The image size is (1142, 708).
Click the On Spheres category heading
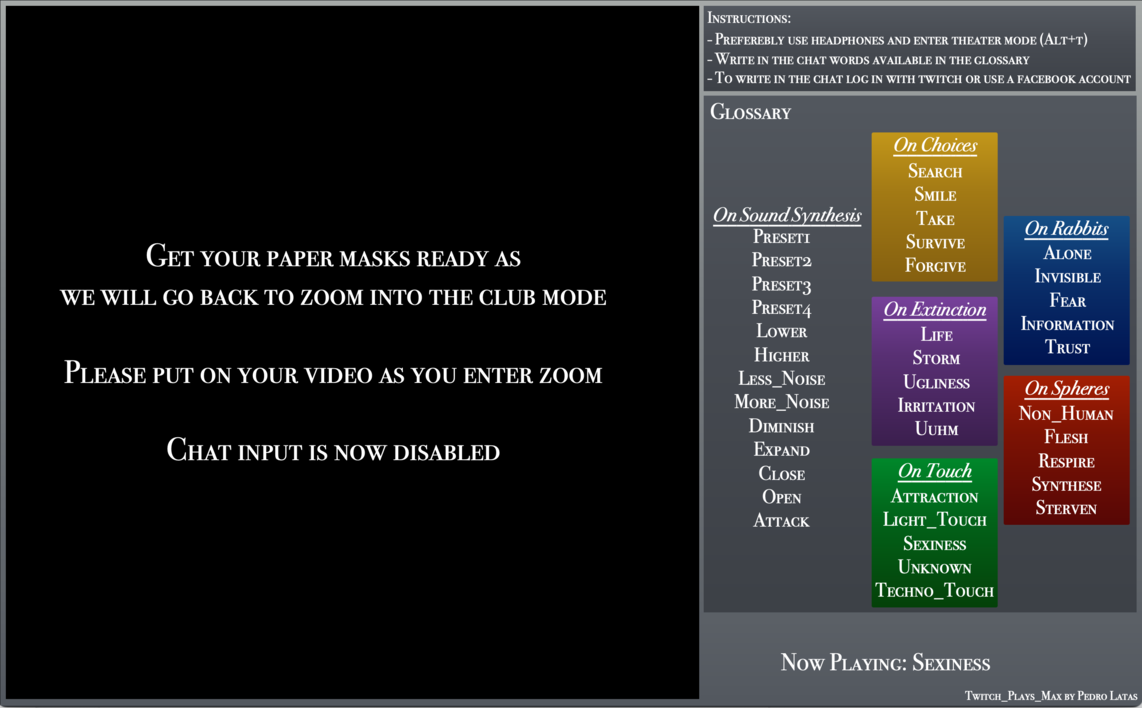pyautogui.click(x=1066, y=389)
